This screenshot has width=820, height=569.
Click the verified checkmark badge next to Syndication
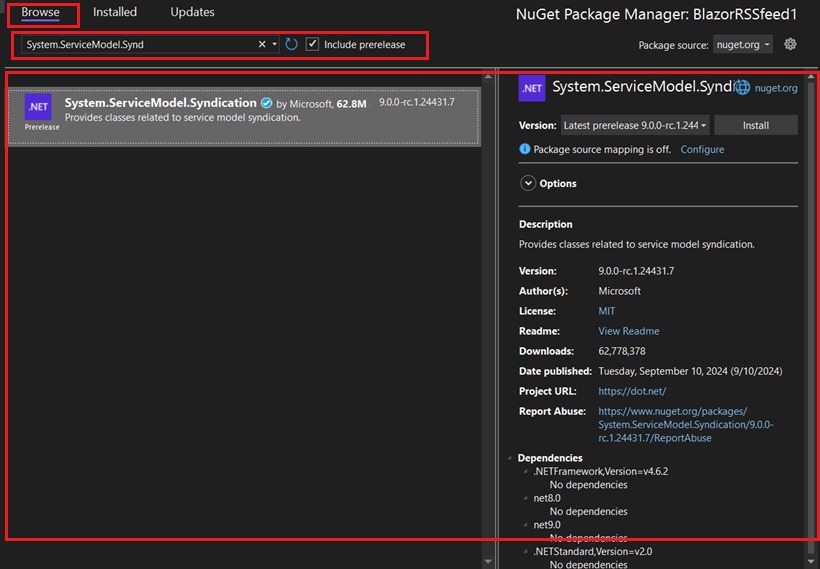click(267, 103)
